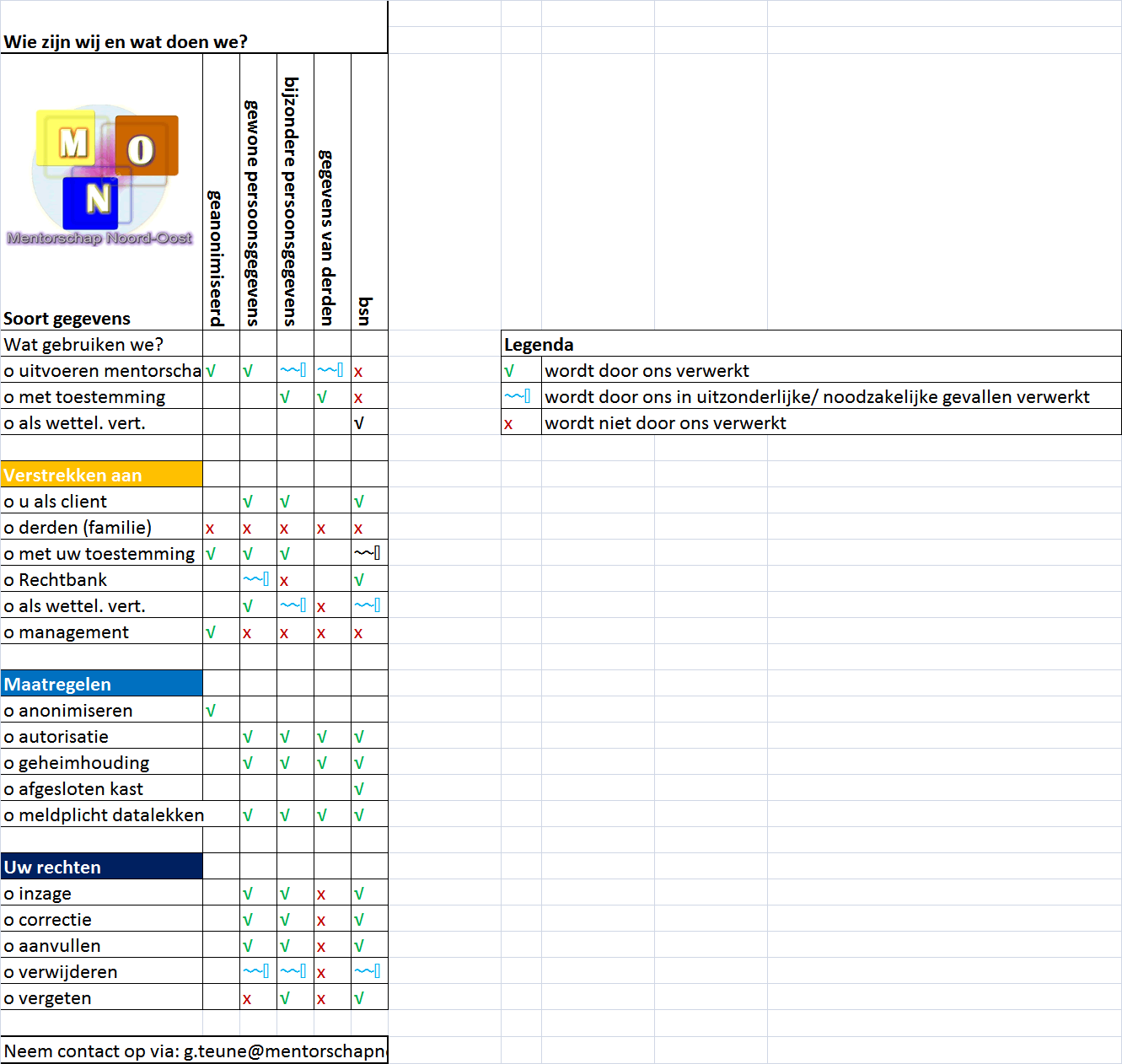The width and height of the screenshot is (1122, 1064).
Task: Select the check mark in afgesloten kast row
Action: click(359, 789)
